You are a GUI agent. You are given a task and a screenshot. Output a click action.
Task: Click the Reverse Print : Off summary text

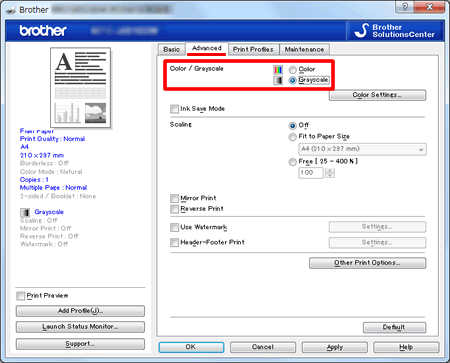49,236
